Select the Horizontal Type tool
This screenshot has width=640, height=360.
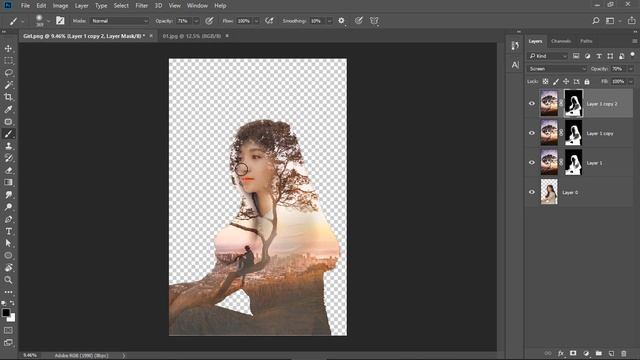[8, 231]
